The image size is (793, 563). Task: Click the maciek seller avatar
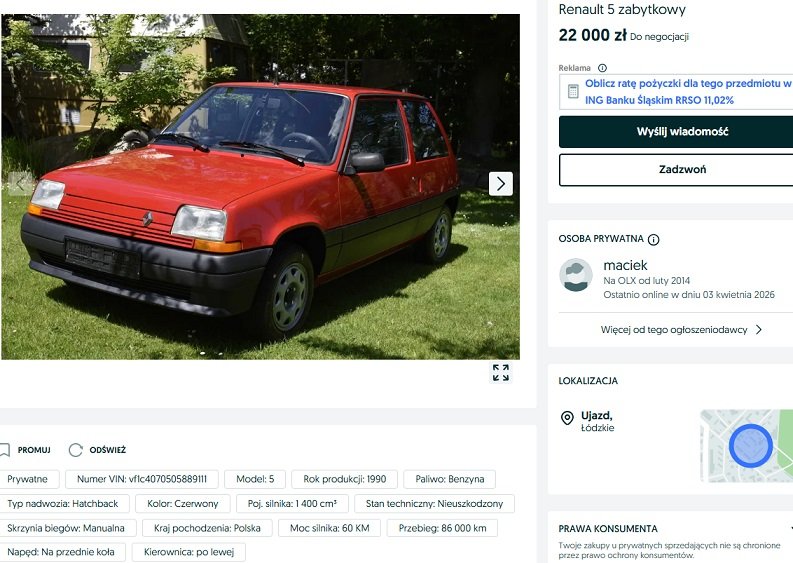coord(576,275)
